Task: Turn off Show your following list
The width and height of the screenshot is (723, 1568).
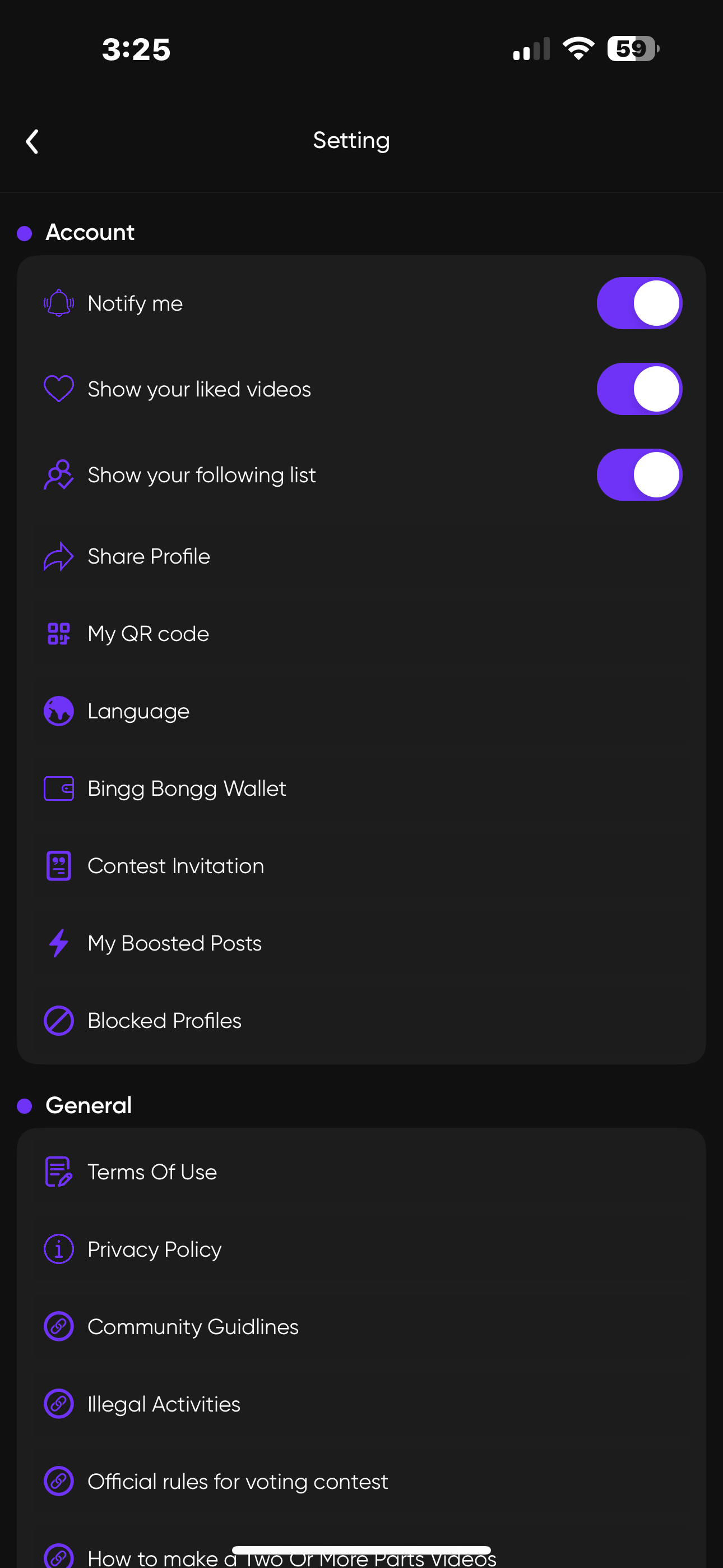Action: (x=639, y=475)
